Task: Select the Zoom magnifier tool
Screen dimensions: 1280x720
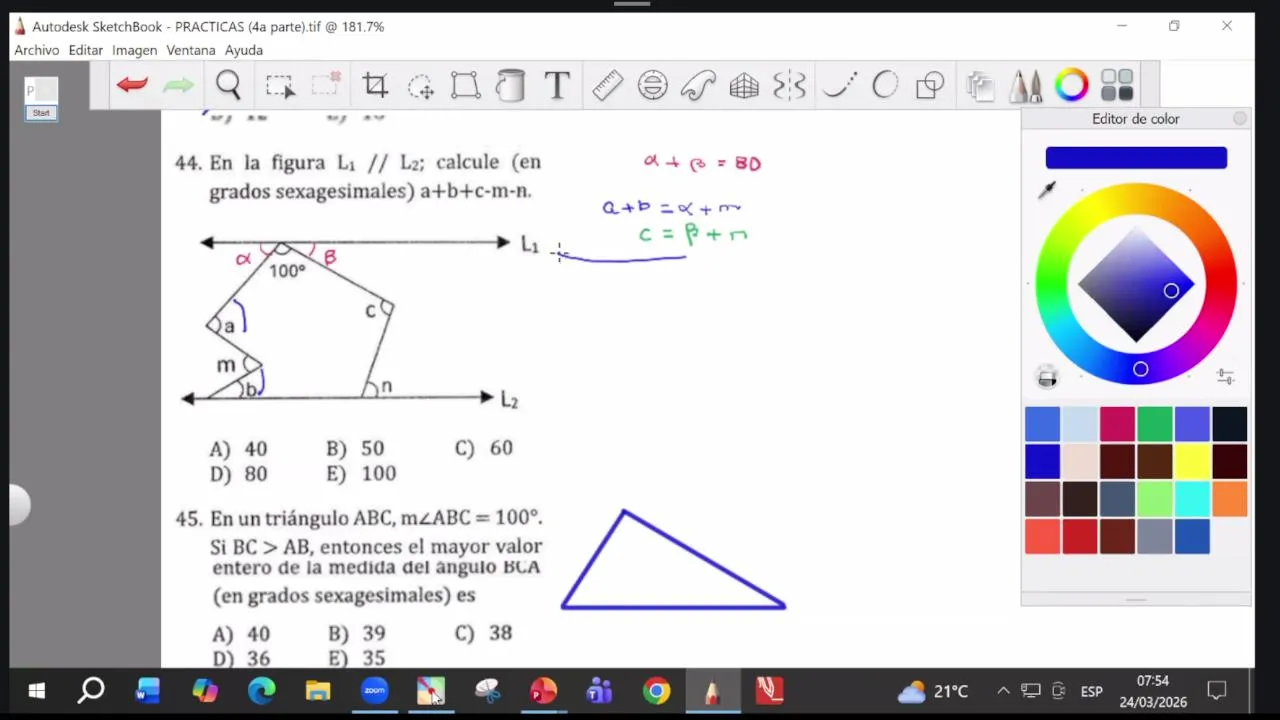Action: [x=228, y=86]
